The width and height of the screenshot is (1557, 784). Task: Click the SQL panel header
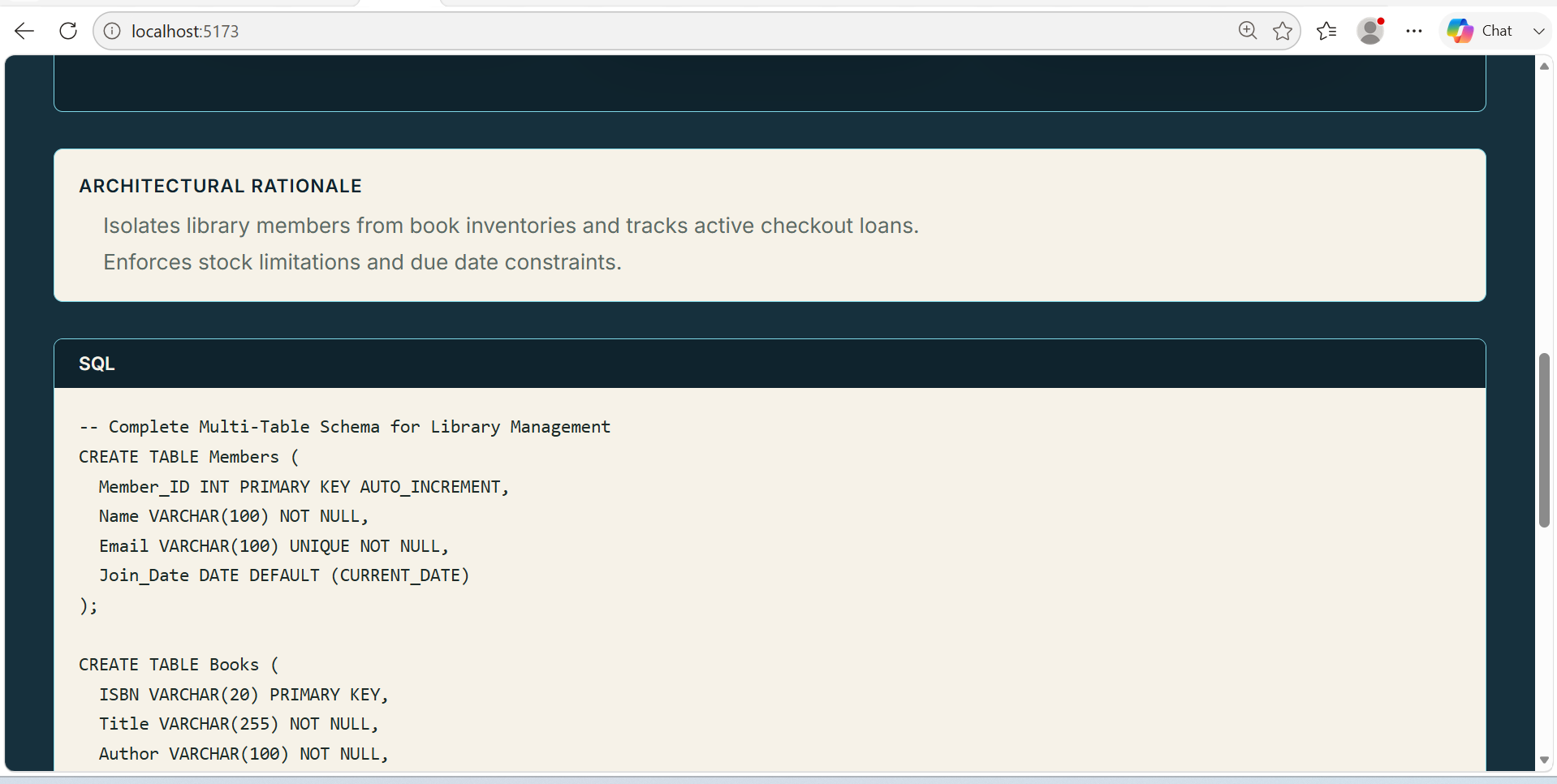(770, 364)
